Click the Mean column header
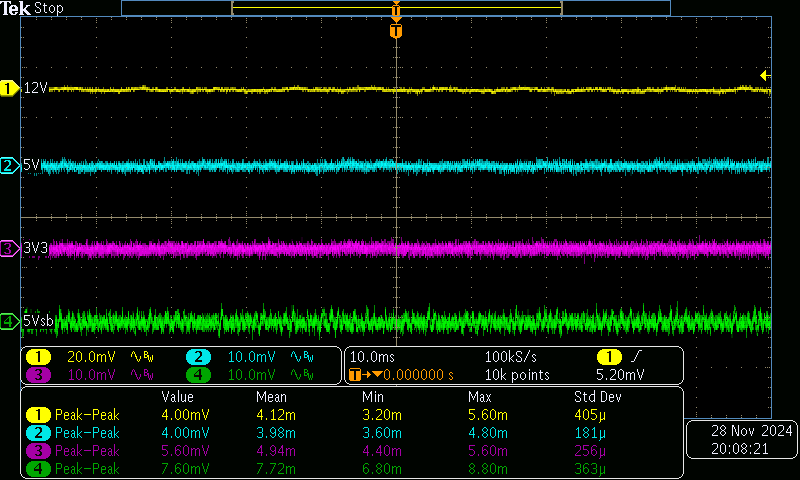Screen dimensions: 800x480 tap(271, 397)
